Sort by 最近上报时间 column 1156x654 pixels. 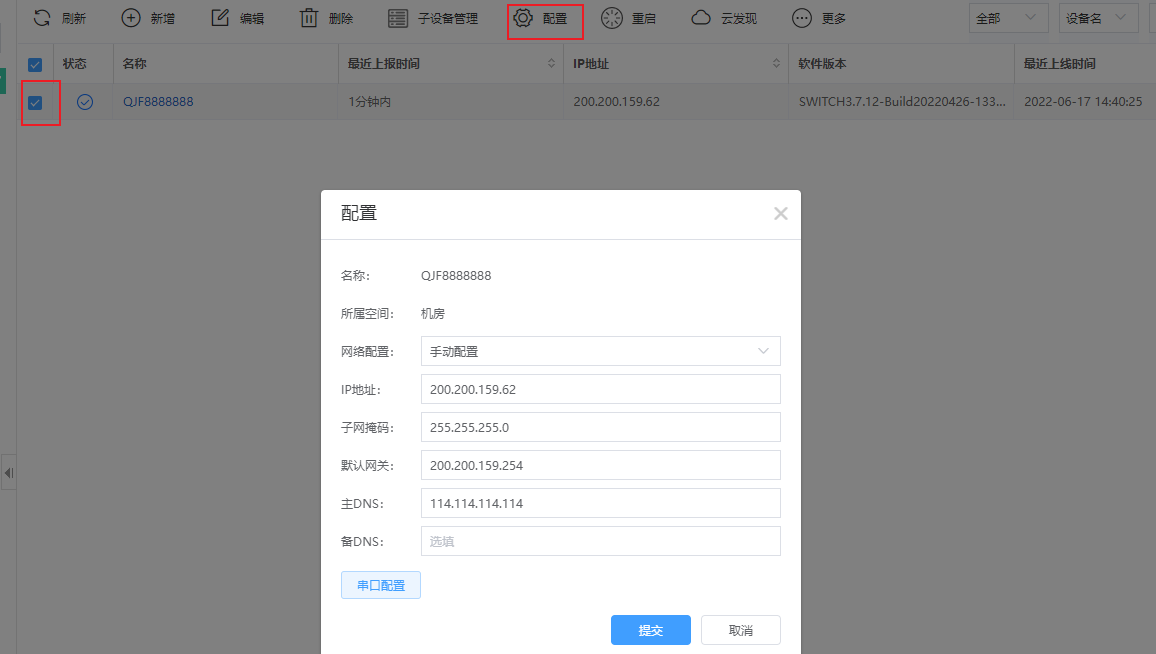coord(551,63)
